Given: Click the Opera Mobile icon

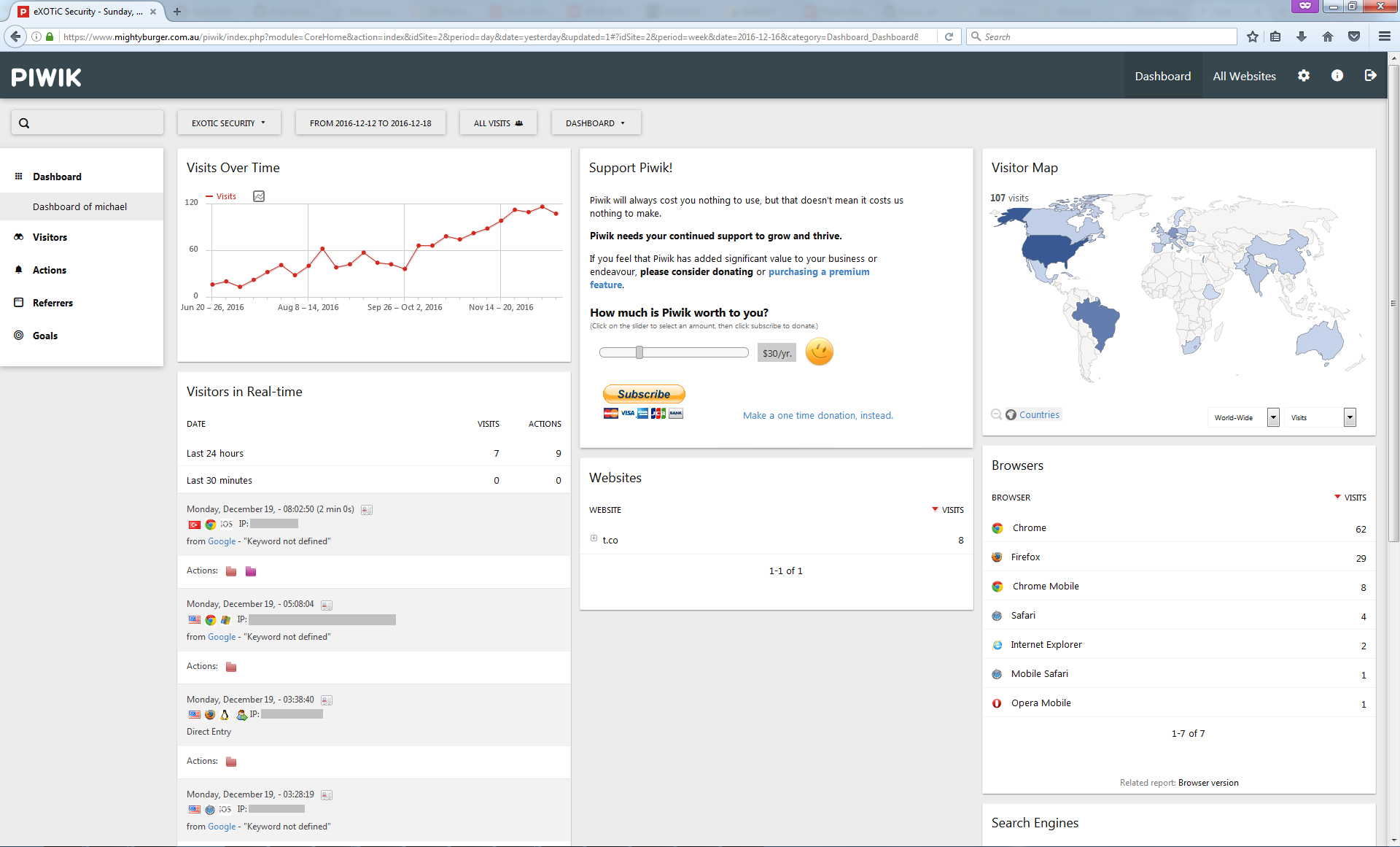Looking at the screenshot, I should tap(997, 703).
